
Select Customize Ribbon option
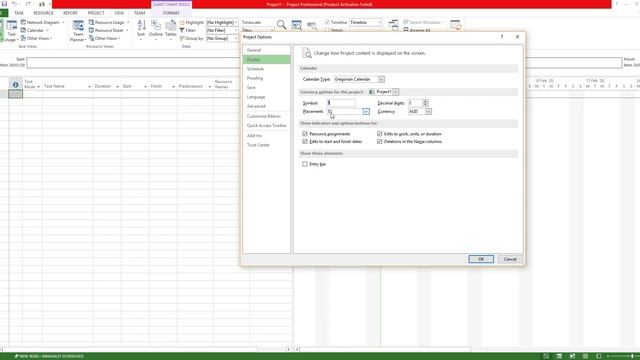pos(267,116)
